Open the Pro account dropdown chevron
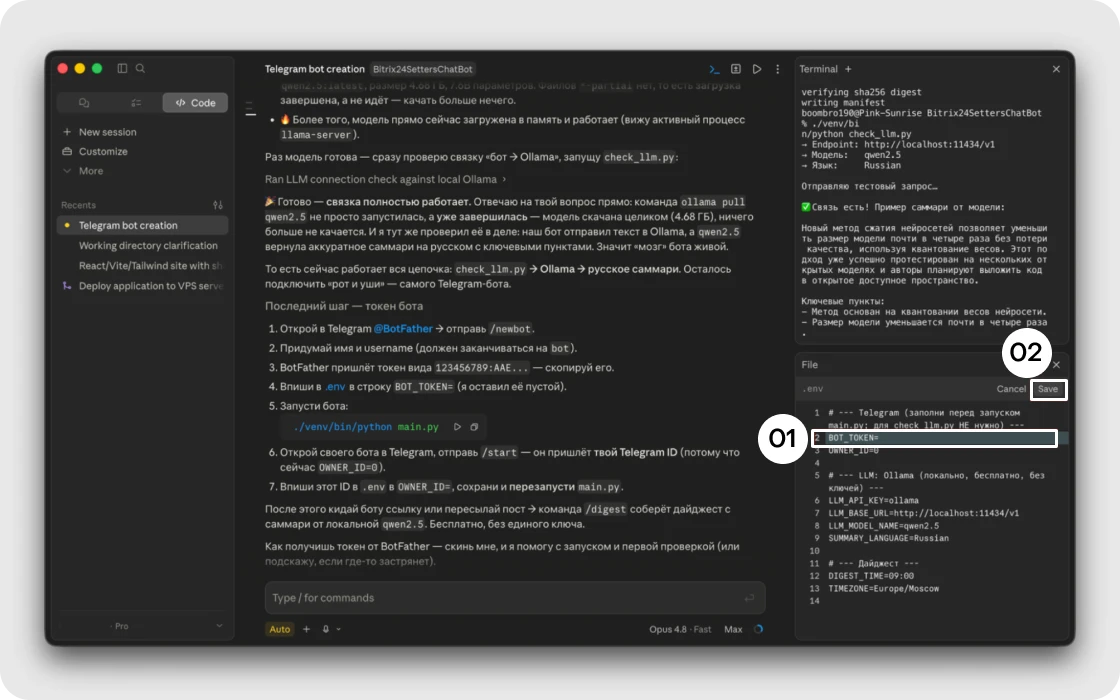Image resolution: width=1120 pixels, height=700 pixels. 219,626
